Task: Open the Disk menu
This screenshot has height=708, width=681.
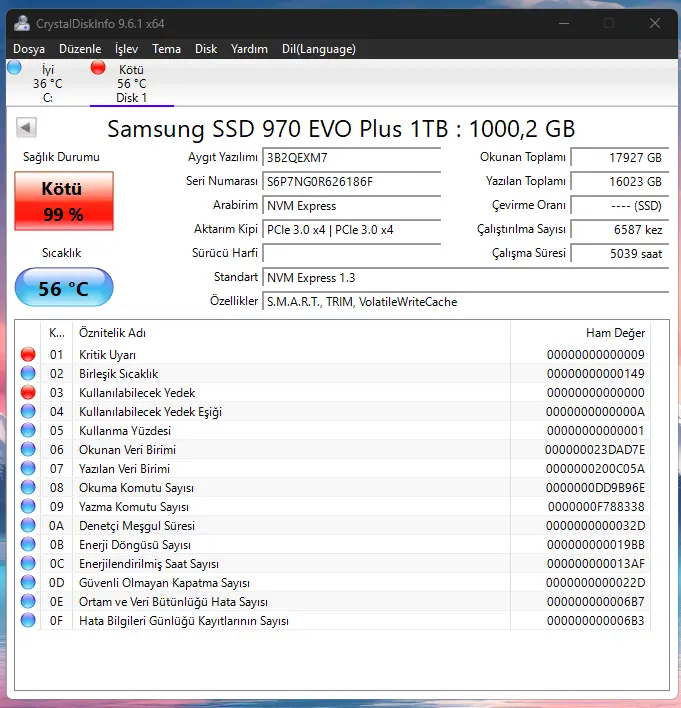Action: pos(206,49)
